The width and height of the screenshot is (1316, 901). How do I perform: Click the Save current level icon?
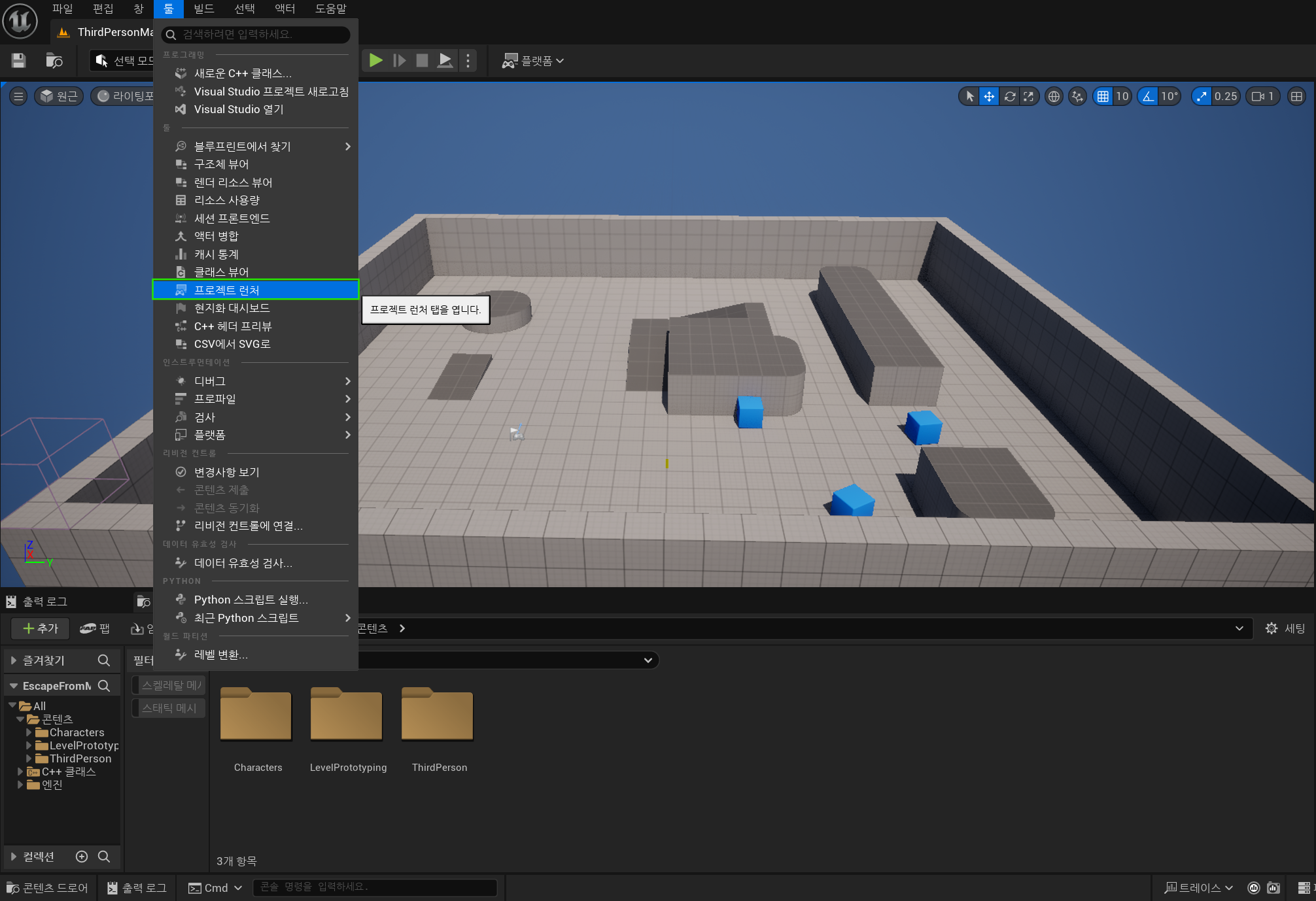click(19, 61)
